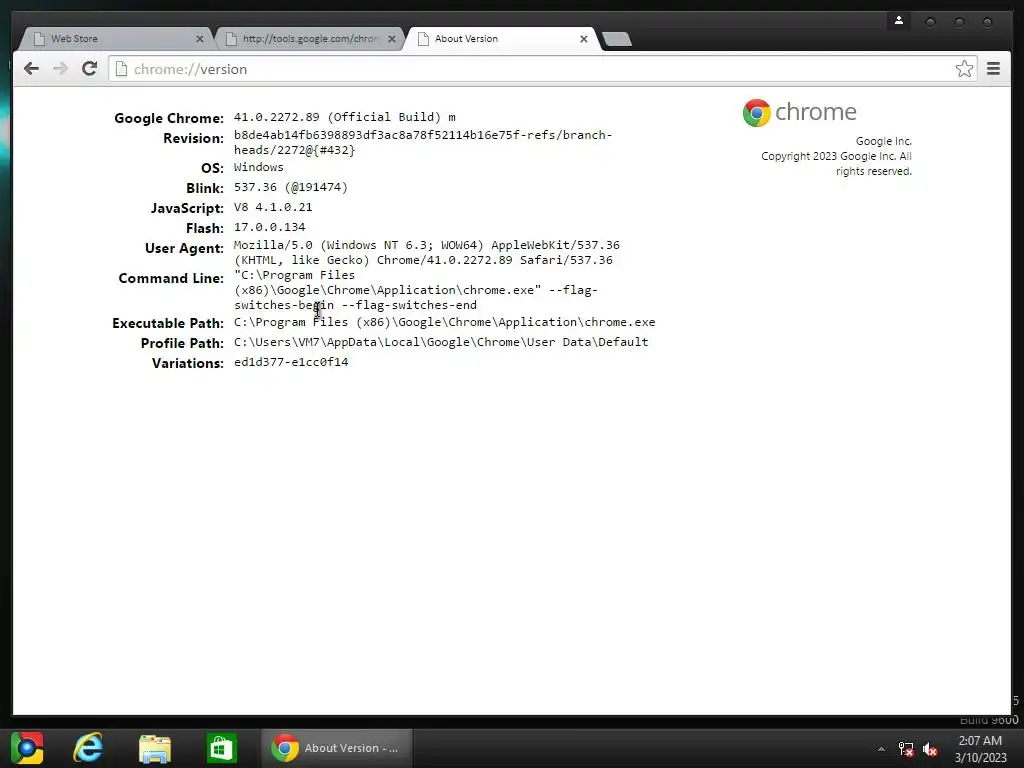Click the muted volume tray icon
Screen dimensions: 1024x768
coord(930,749)
